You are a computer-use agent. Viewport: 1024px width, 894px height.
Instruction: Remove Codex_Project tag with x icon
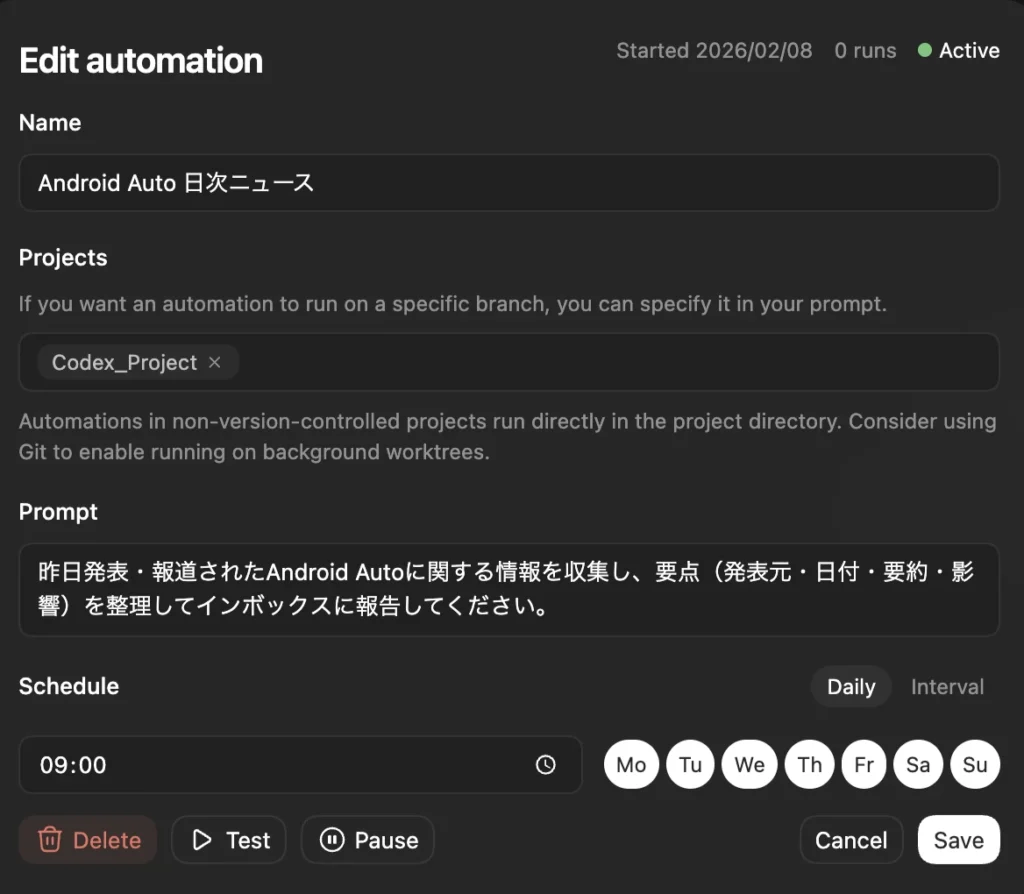point(214,363)
